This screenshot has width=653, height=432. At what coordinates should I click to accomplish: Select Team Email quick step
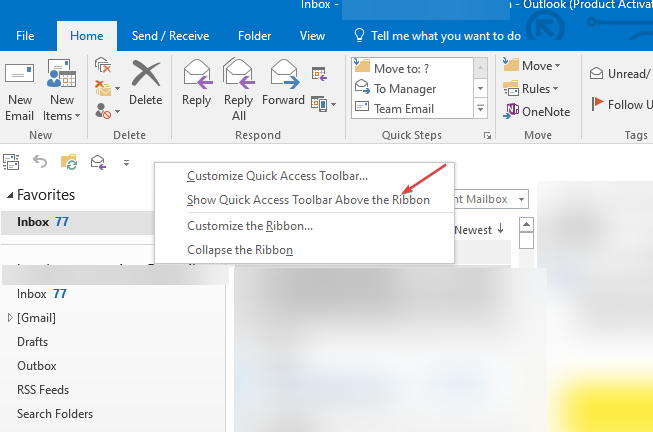(412, 108)
